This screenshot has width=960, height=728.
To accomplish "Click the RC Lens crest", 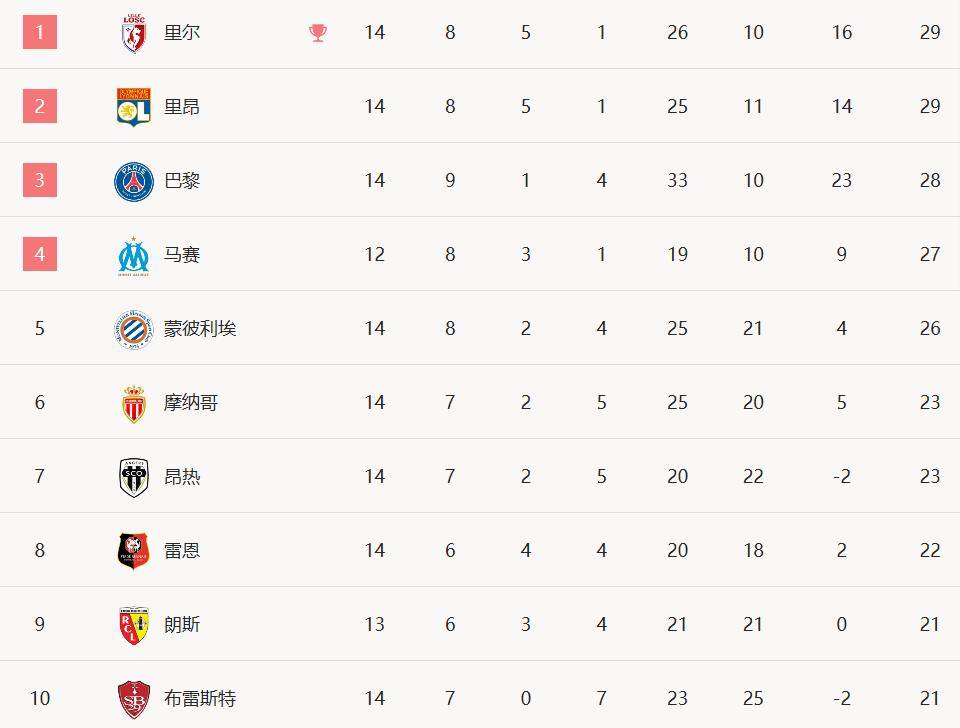I will pos(133,625).
